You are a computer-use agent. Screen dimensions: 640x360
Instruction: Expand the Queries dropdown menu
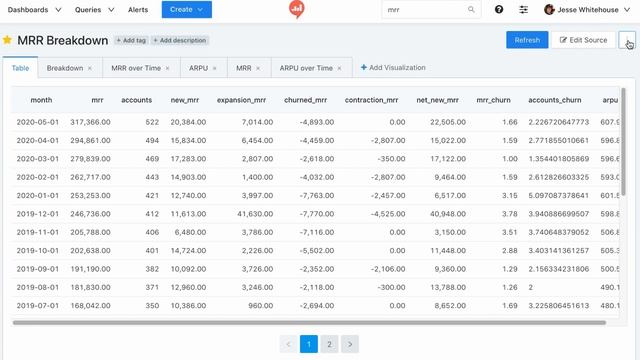(94, 9)
